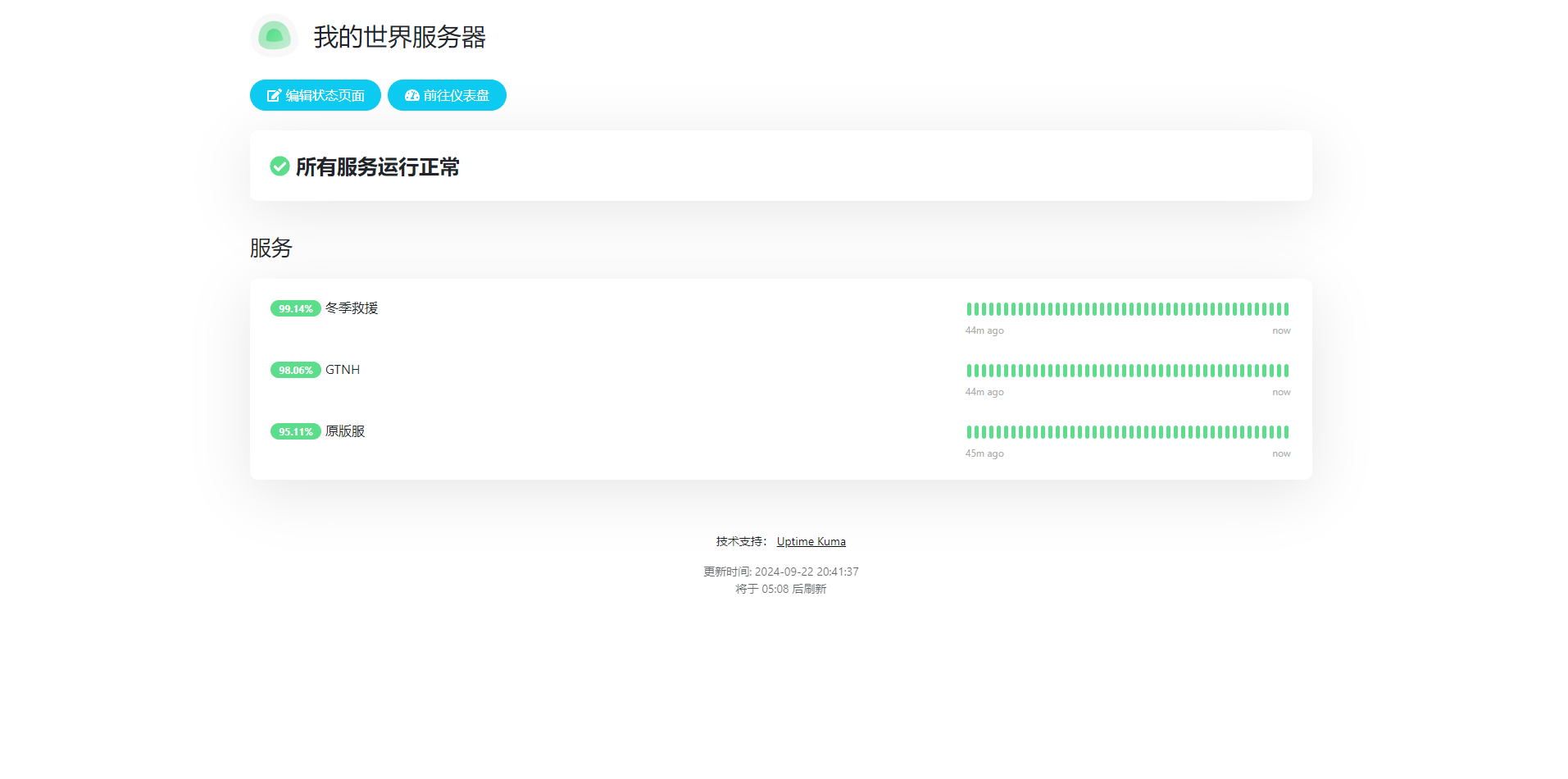The image size is (1568, 779).
Task: Select the 冬季救援 service name
Action: pos(352,308)
